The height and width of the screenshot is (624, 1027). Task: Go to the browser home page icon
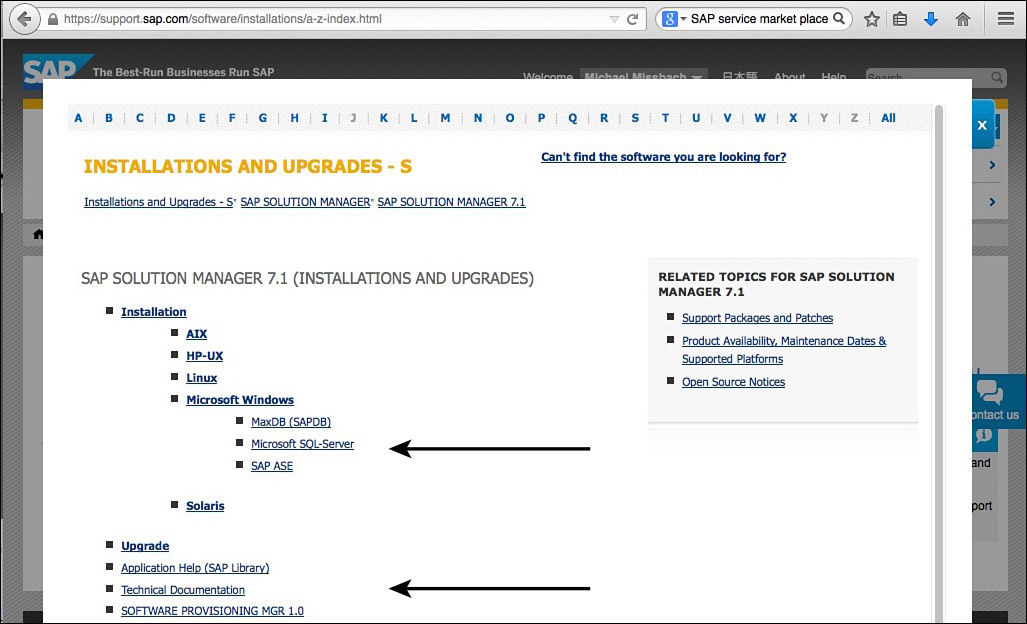pos(963,19)
